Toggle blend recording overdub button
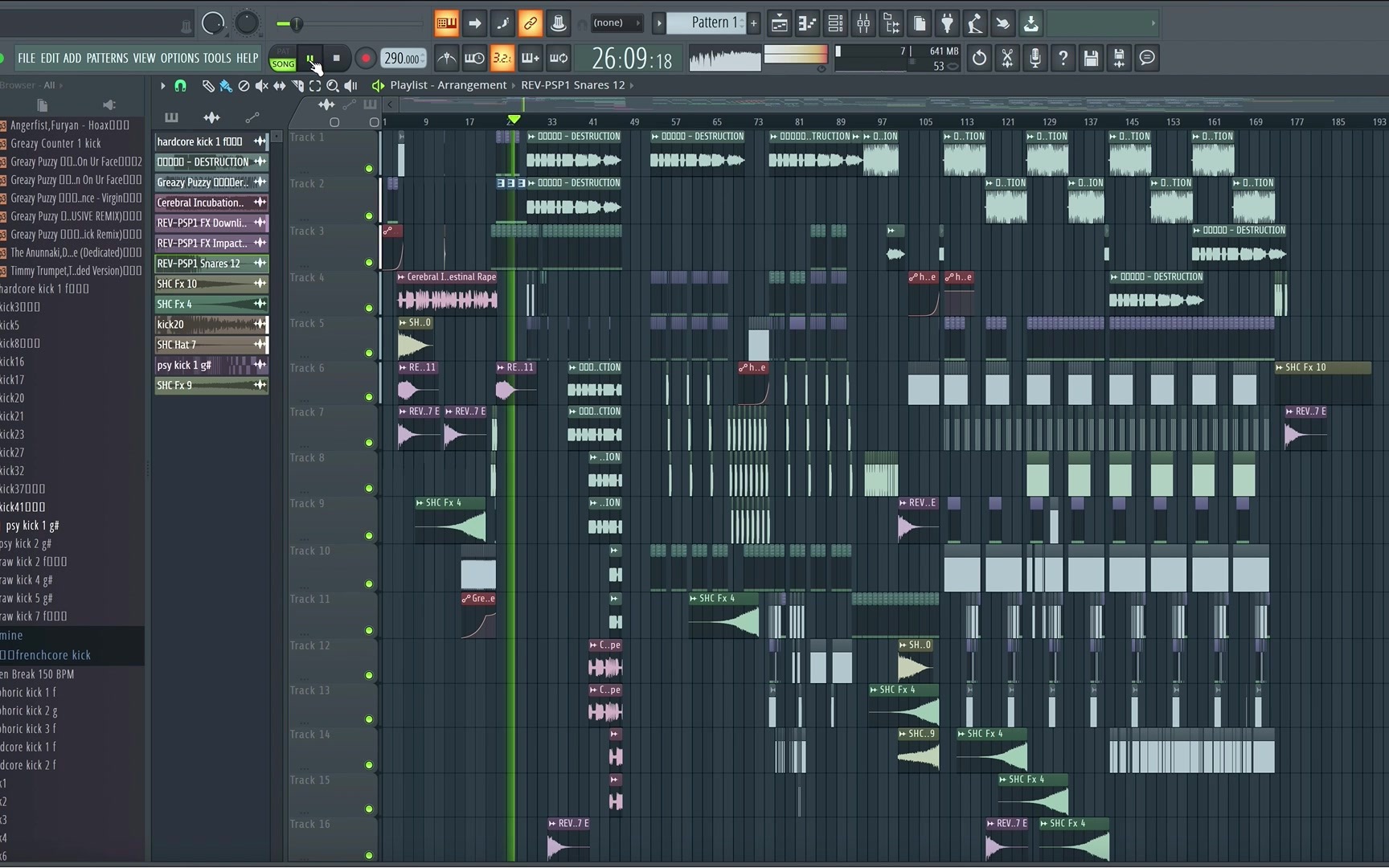Viewport: 1389px width, 868px height. point(530,58)
